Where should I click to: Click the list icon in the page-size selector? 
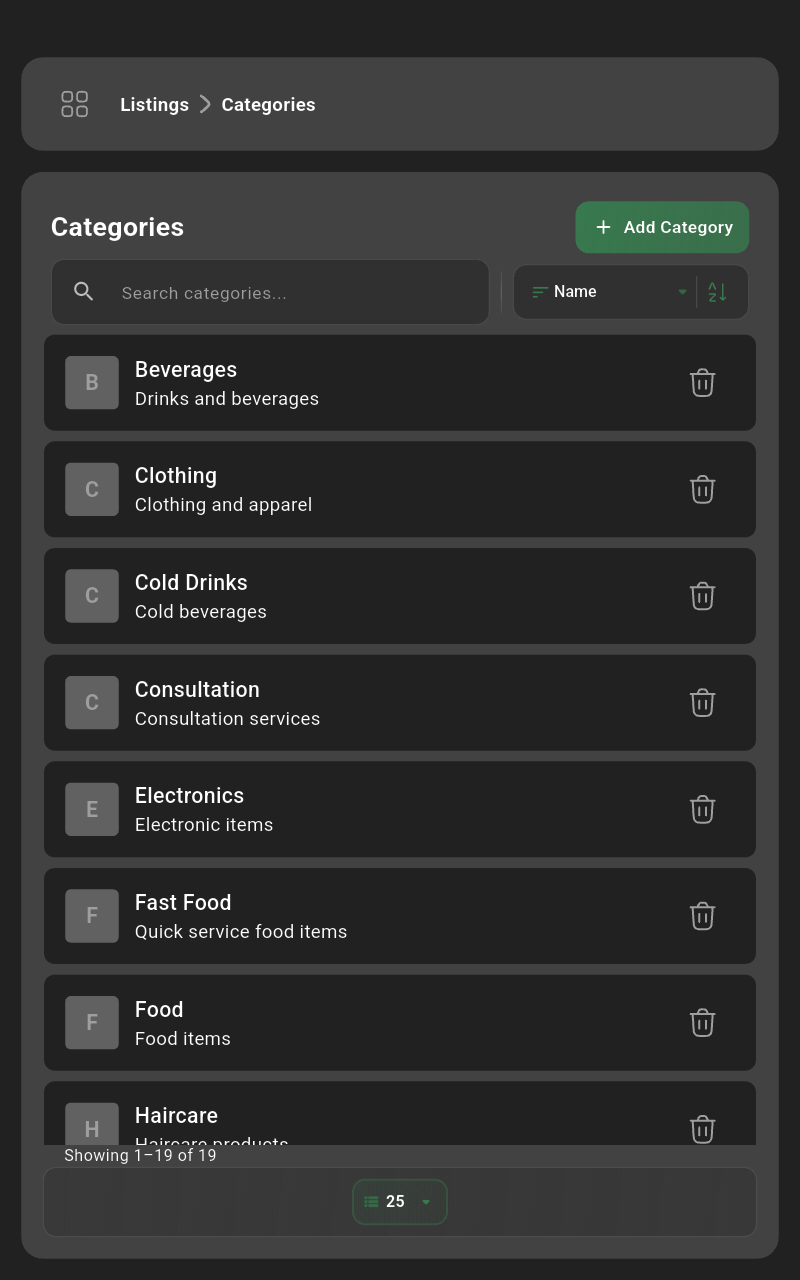pyautogui.click(x=369, y=1201)
